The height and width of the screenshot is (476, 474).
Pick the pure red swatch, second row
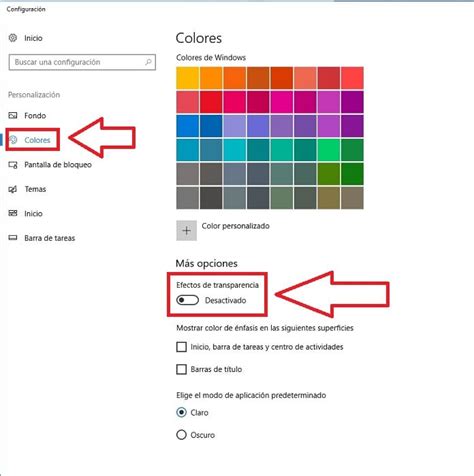click(211, 102)
